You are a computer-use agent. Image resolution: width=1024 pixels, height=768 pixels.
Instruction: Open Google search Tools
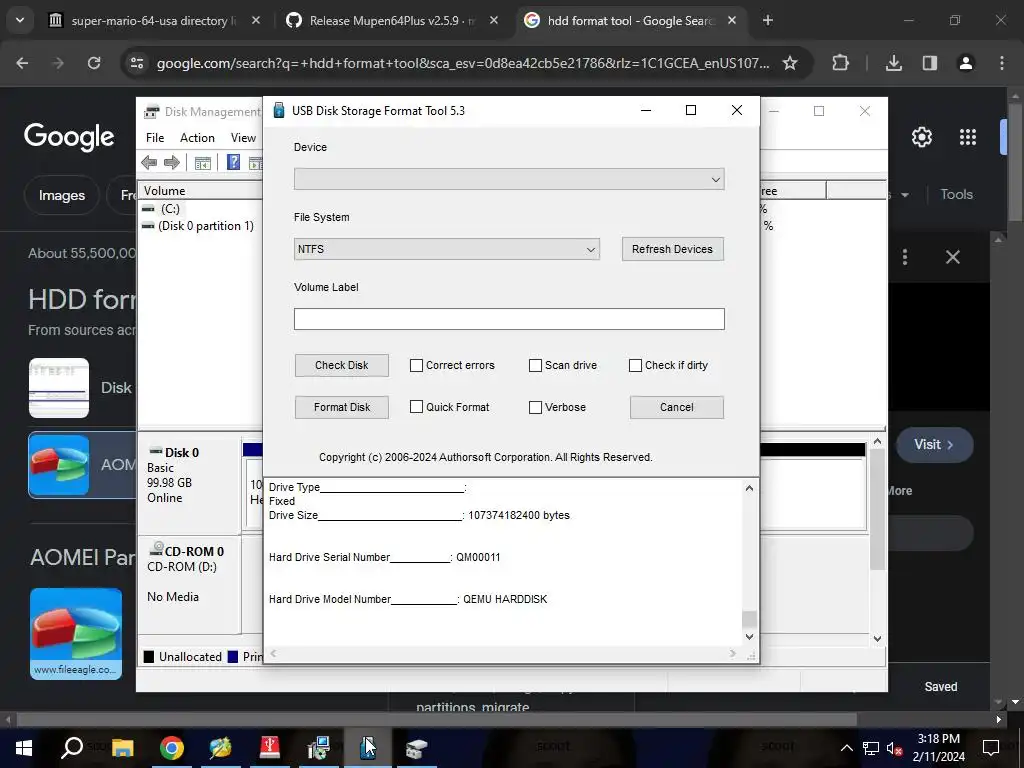pyautogui.click(x=956, y=194)
